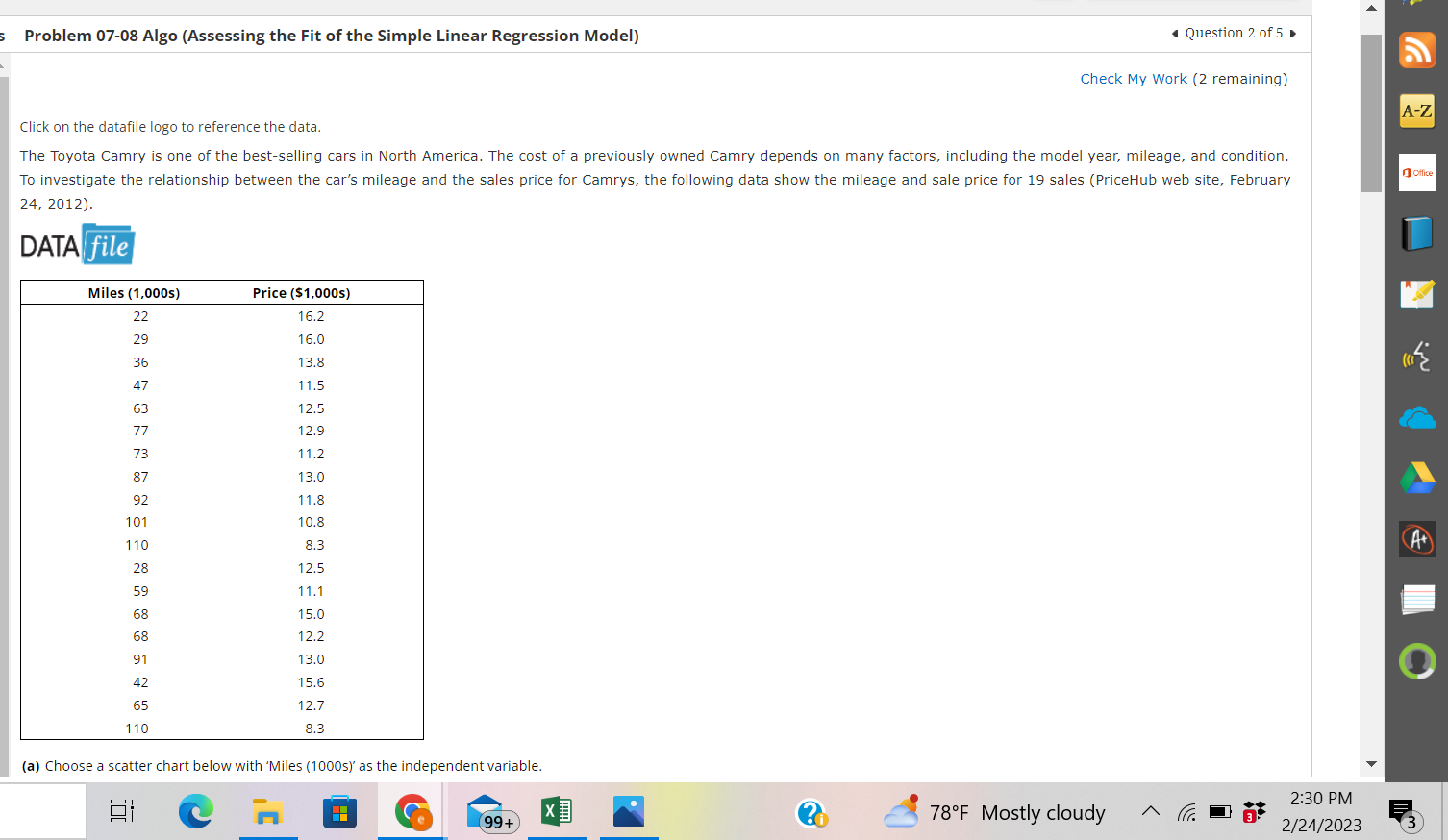Select the price value 11.8
1448x840 pixels.
[311, 500]
